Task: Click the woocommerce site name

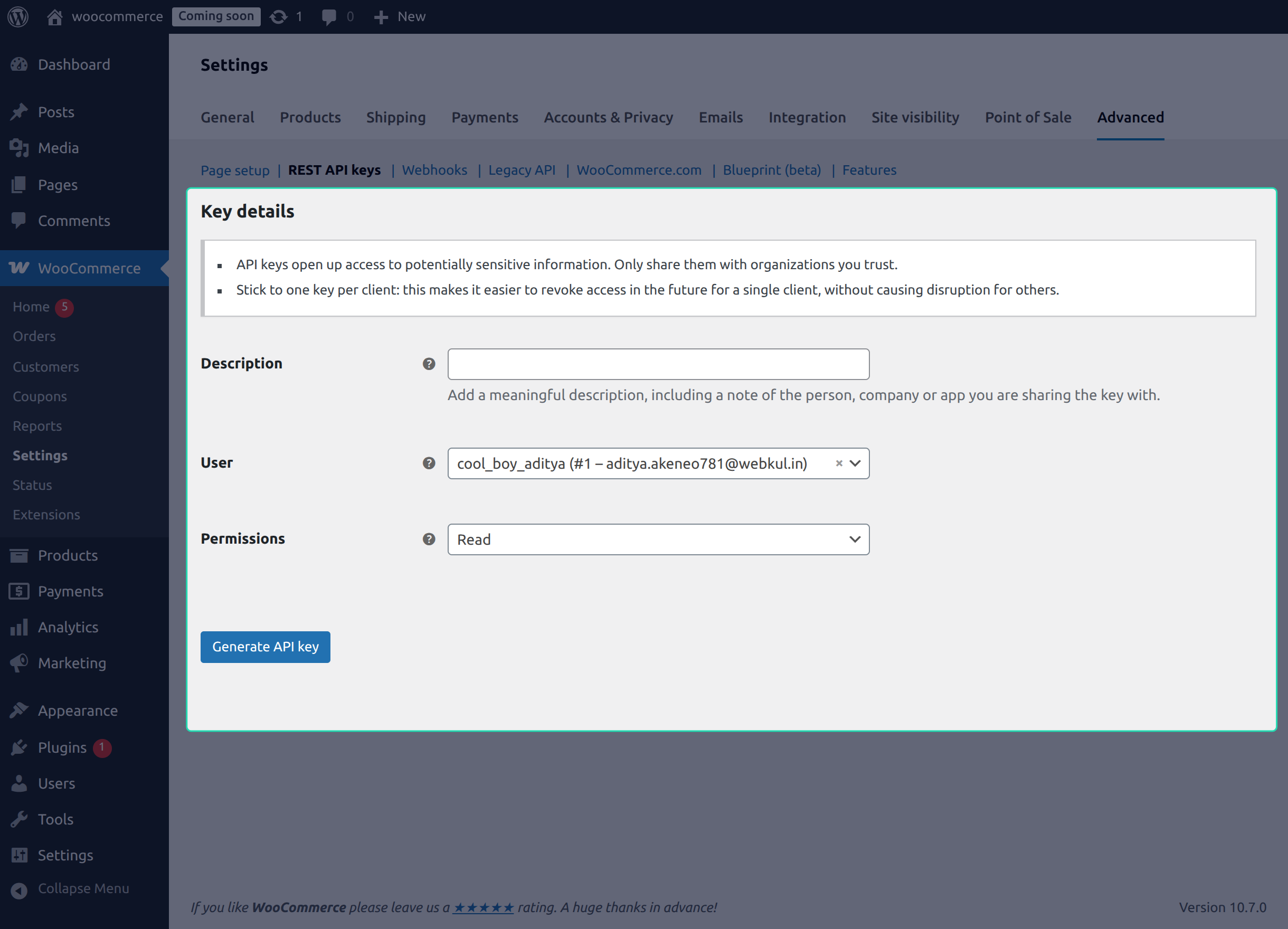Action: coord(117,16)
